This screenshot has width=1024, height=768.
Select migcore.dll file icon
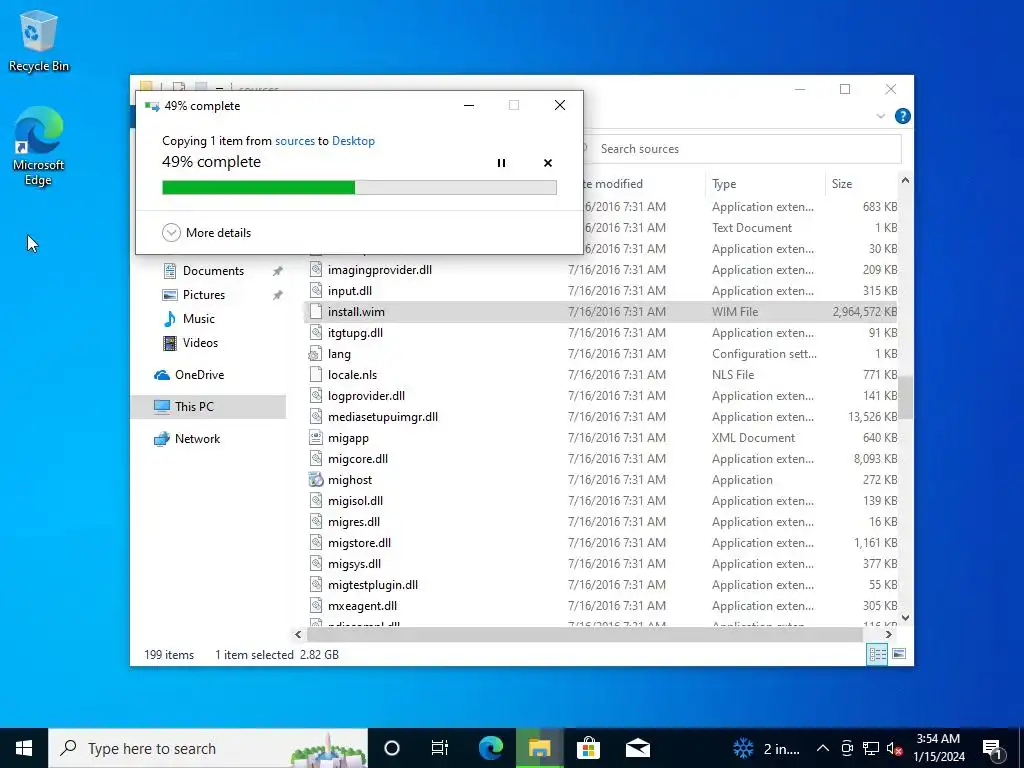tap(316, 458)
